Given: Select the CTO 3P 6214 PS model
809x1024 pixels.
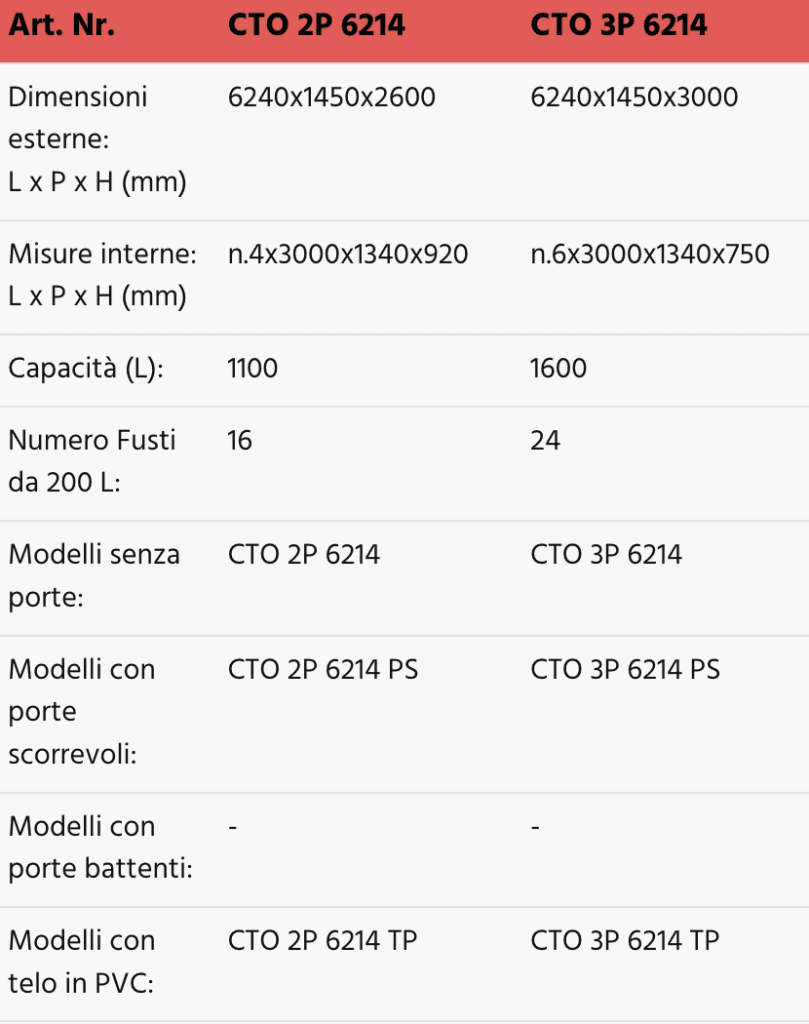Looking at the screenshot, I should pos(625,669).
